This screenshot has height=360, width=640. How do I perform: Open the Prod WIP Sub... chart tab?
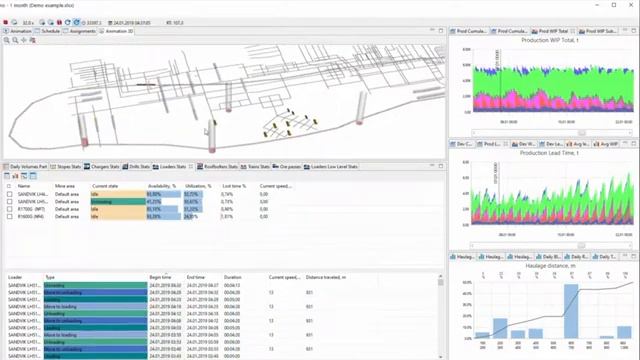pyautogui.click(x=598, y=31)
